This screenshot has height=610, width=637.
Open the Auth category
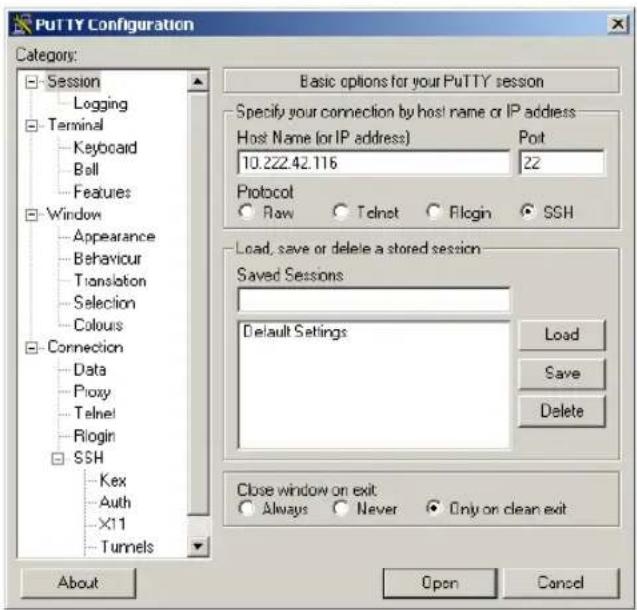pyautogui.click(x=115, y=503)
